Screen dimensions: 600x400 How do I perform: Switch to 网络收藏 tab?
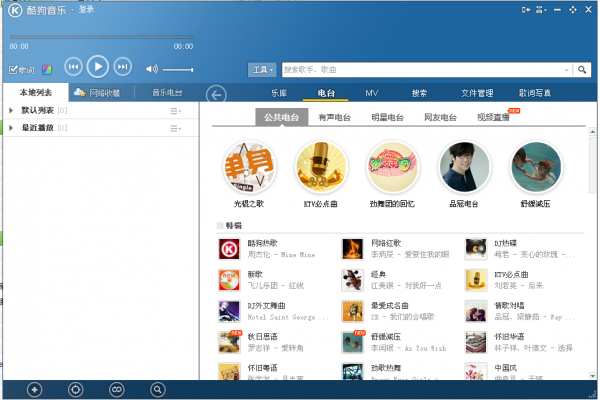pos(97,93)
